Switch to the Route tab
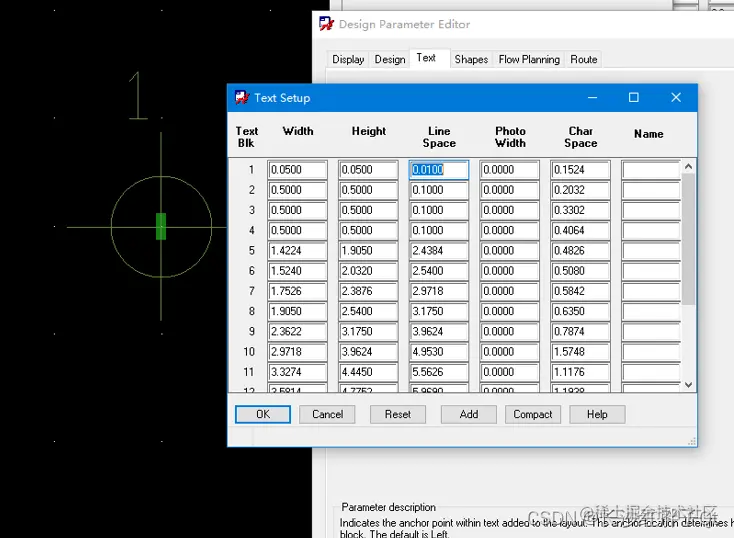The width and height of the screenshot is (734, 538). click(583, 59)
